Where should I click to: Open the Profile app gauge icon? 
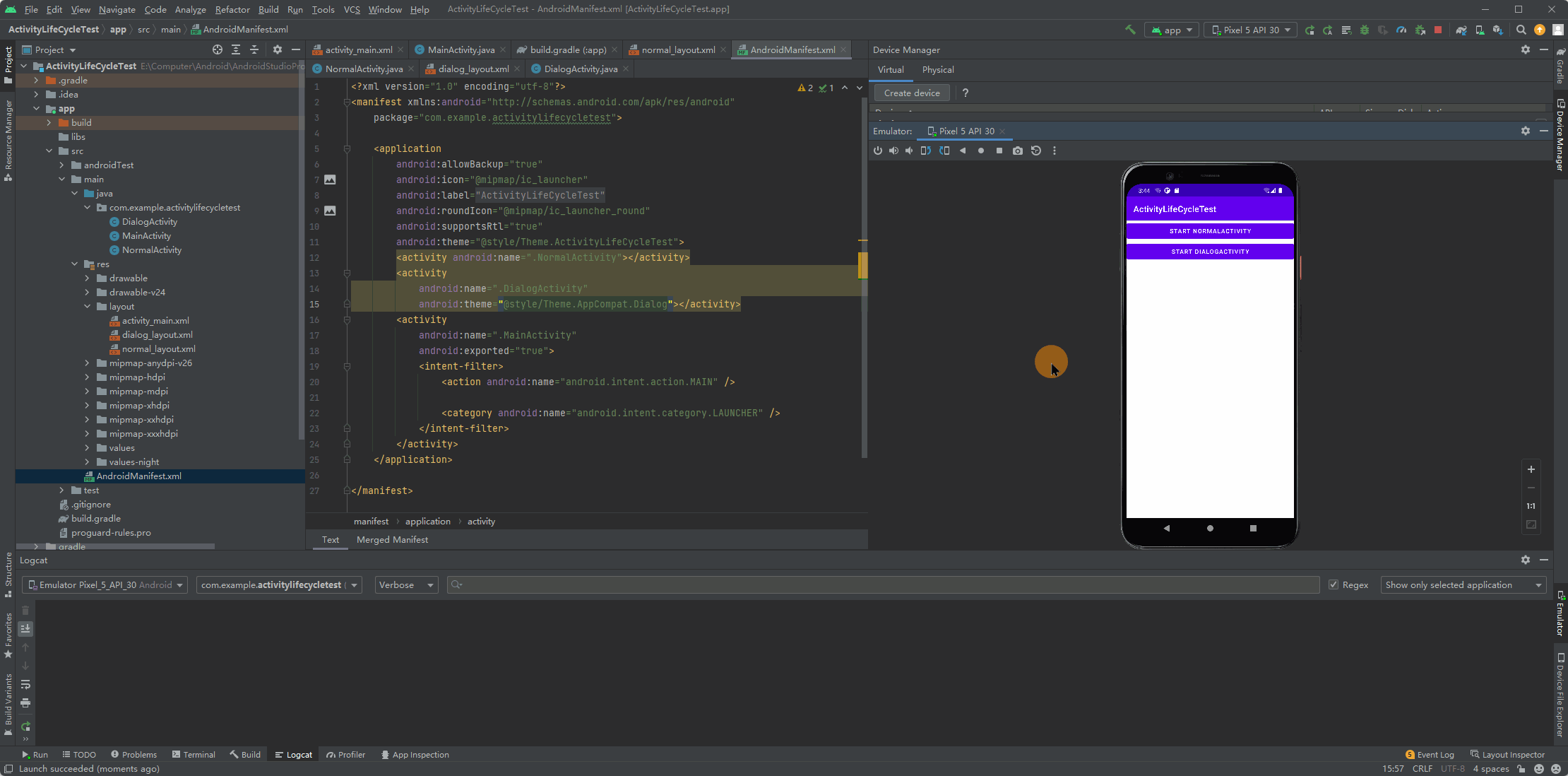[x=1401, y=30]
